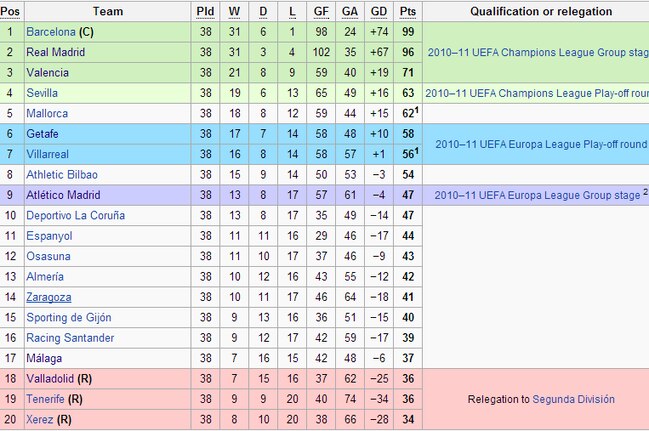
Task: Click the Mallorca team link
Action: tap(47, 113)
